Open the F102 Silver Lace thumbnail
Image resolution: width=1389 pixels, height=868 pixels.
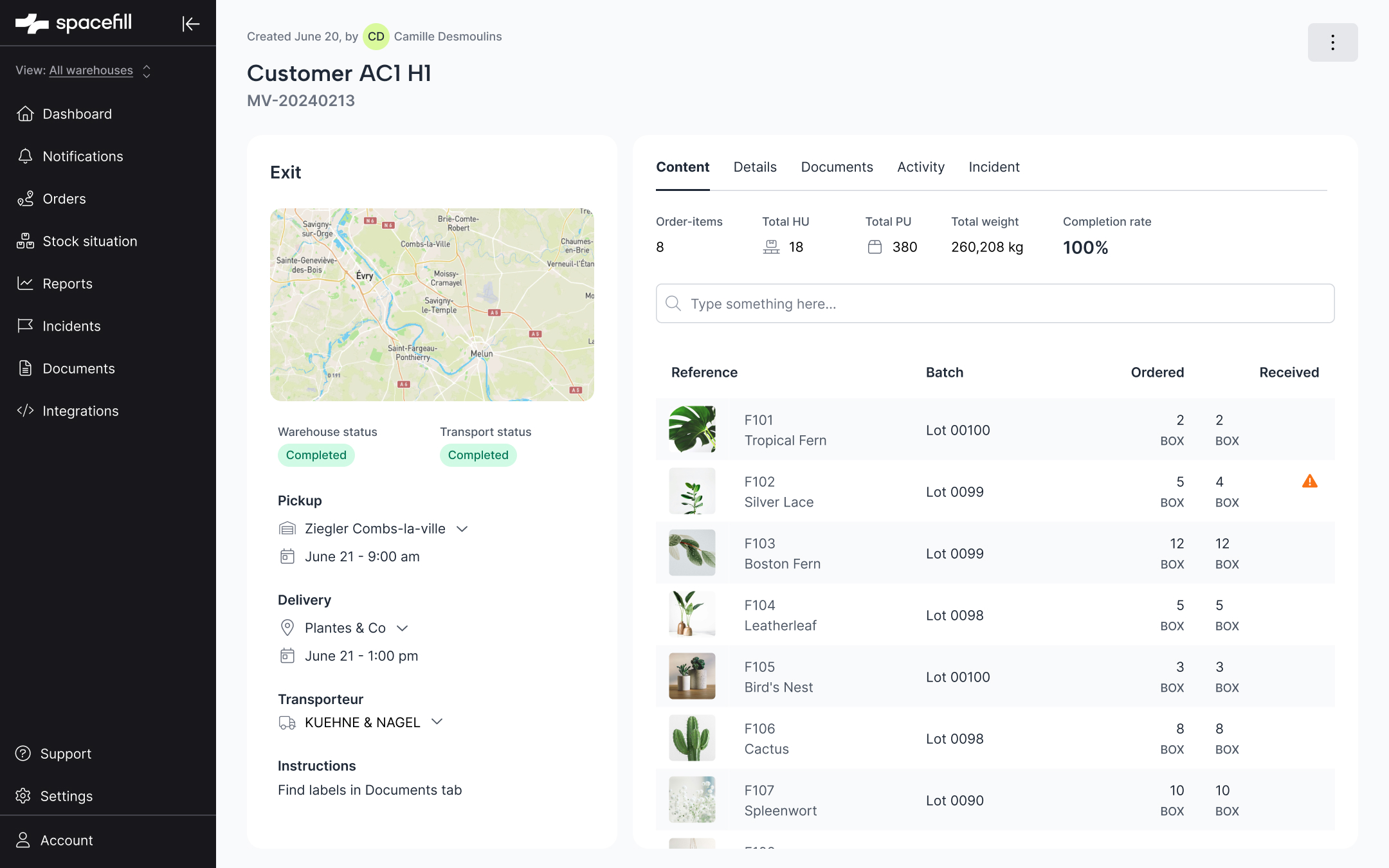[692, 491]
